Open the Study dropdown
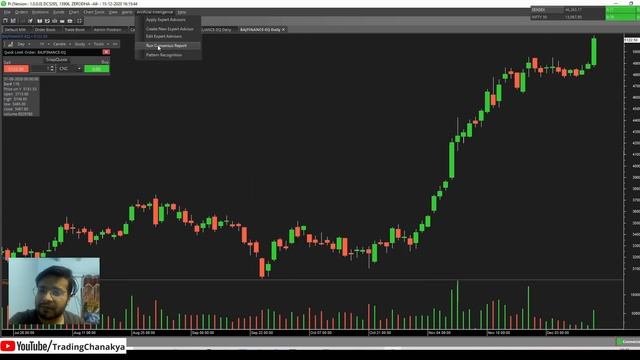Image resolution: width=640 pixels, height=360 pixels. pyautogui.click(x=82, y=44)
